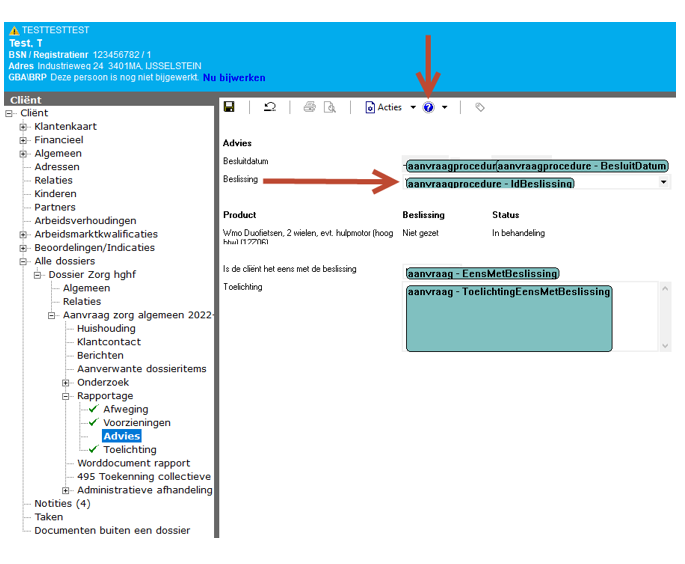Screen dimensions: 685x564
Task: Click the tag label icon
Action: (480, 107)
